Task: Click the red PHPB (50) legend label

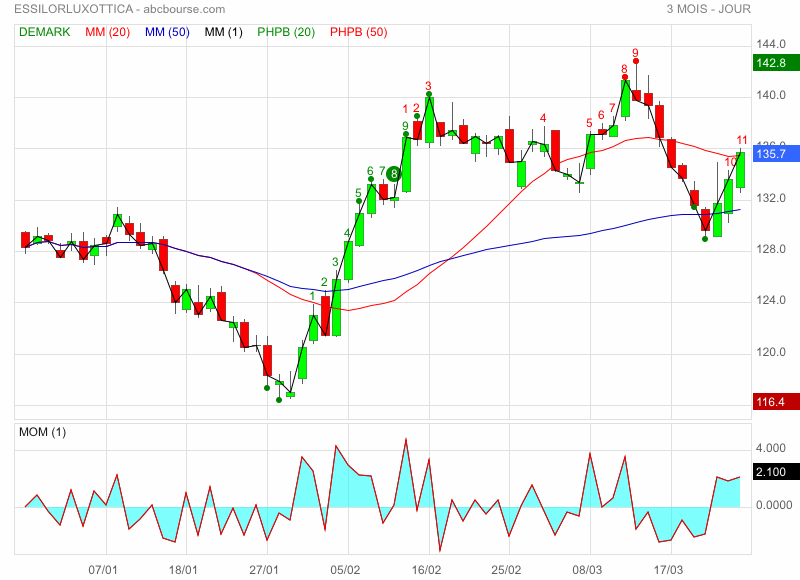Action: (x=359, y=32)
